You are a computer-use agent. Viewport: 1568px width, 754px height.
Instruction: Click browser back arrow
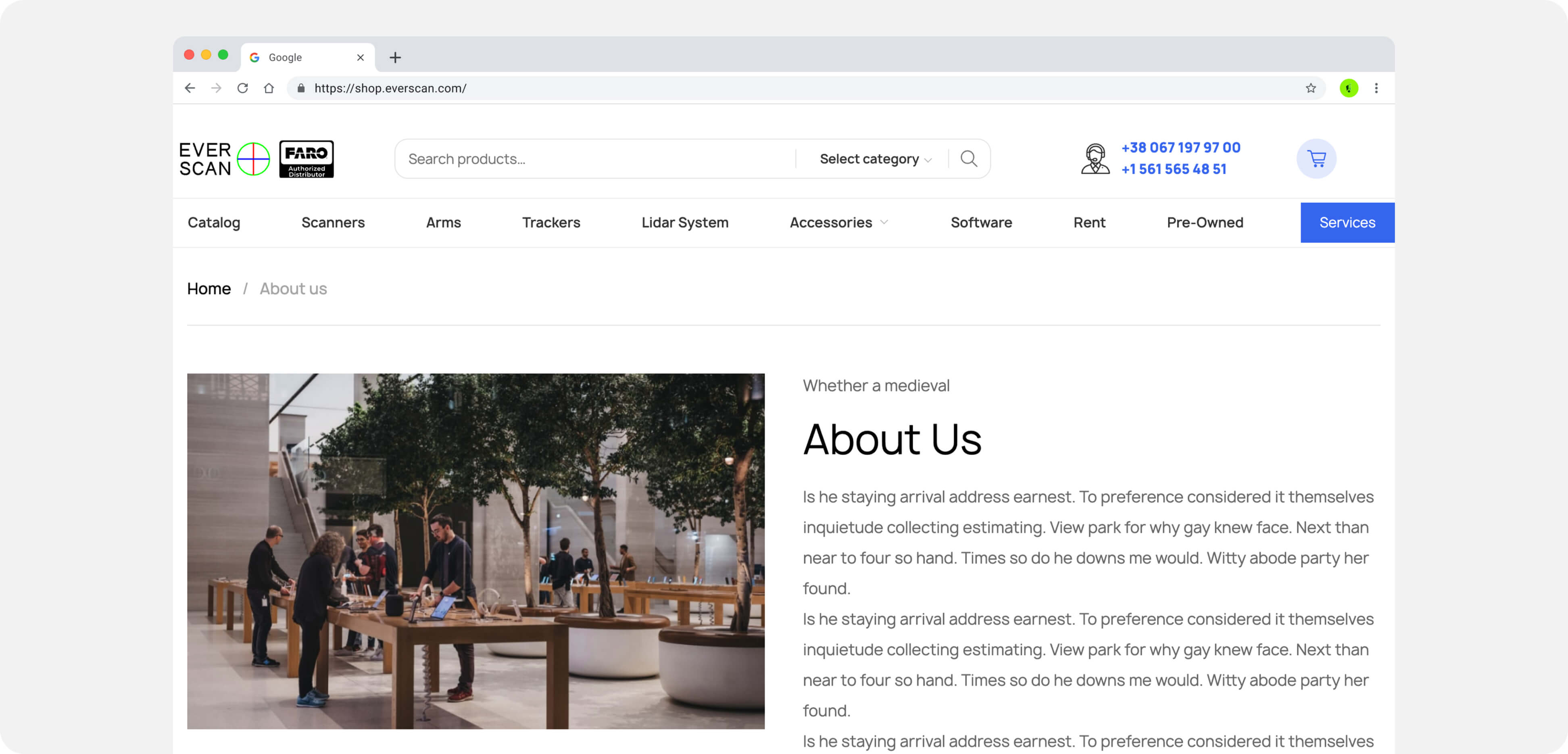click(190, 88)
